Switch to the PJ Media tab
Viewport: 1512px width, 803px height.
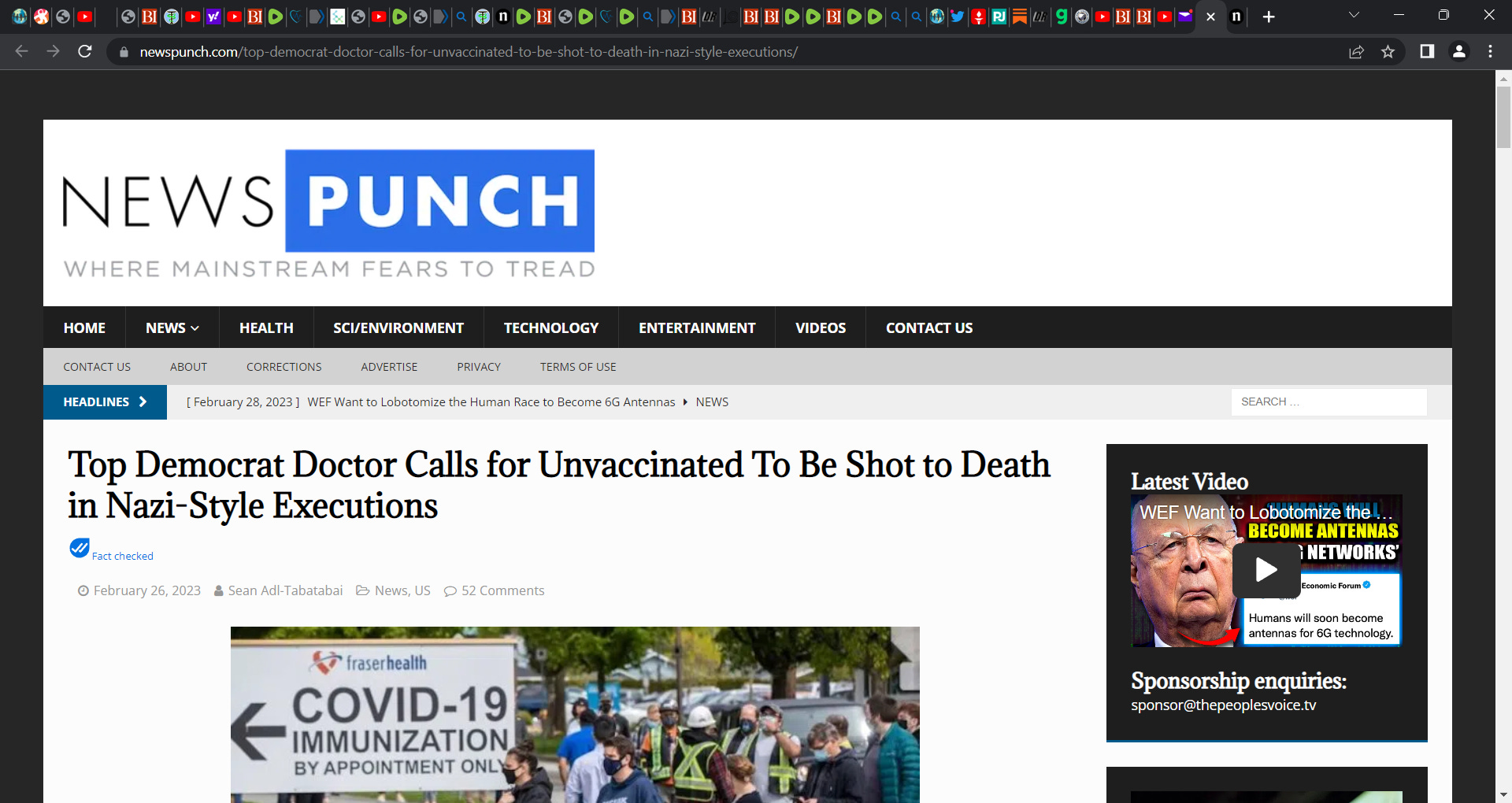pyautogui.click(x=999, y=17)
